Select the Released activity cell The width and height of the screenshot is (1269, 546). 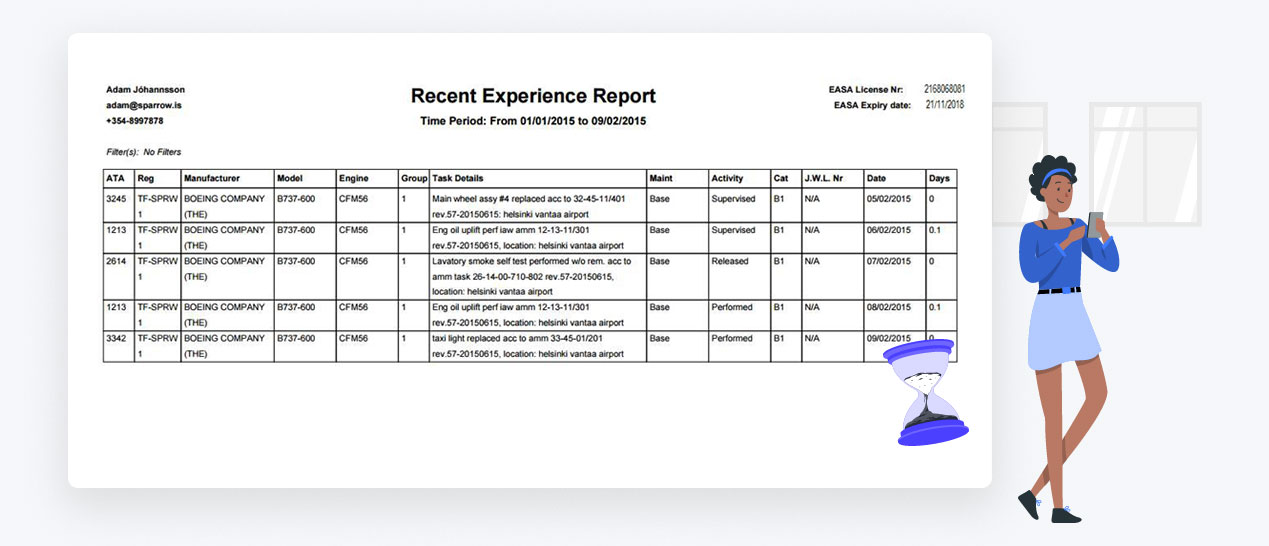pos(730,261)
